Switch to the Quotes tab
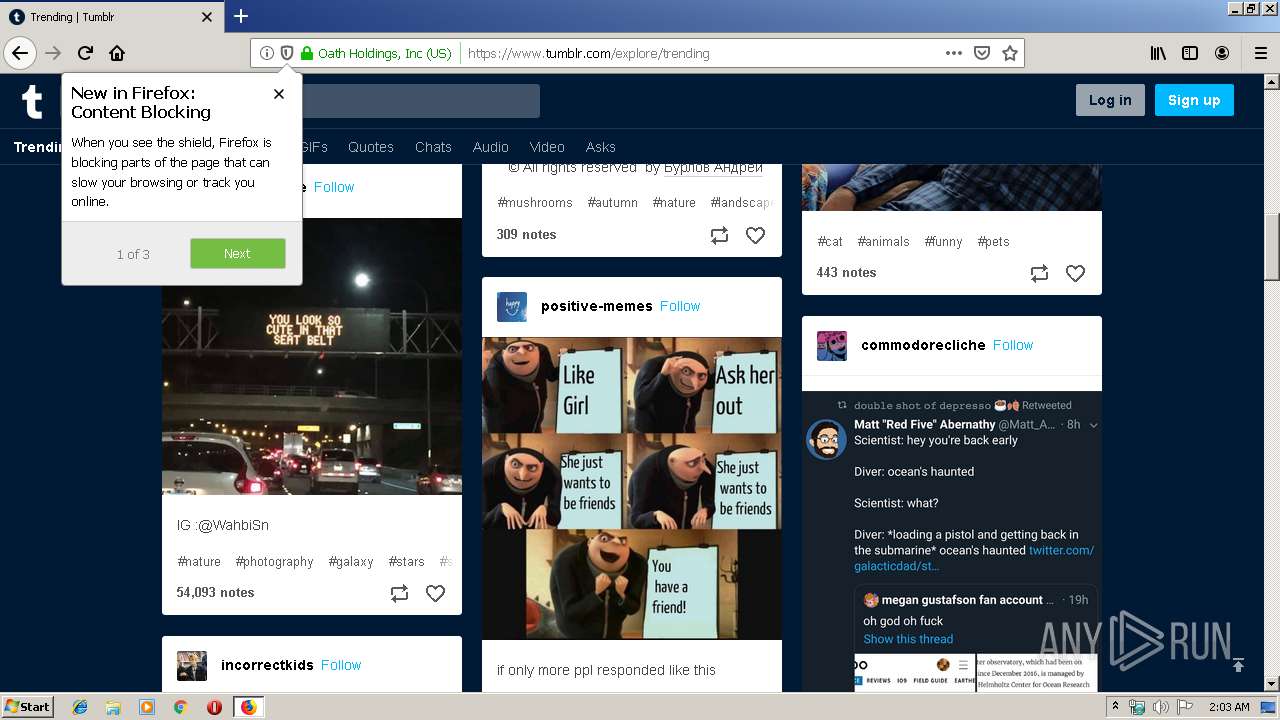1280x720 pixels. tap(371, 147)
